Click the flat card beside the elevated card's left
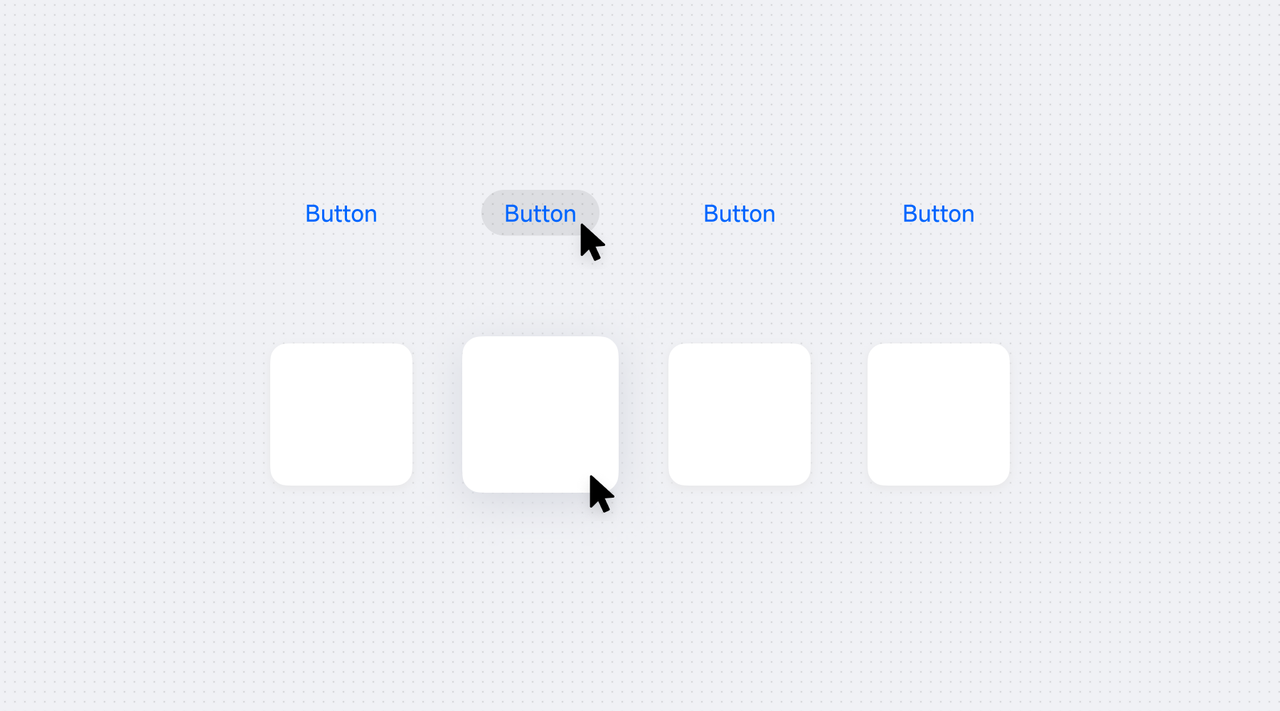Viewport: 1280px width, 711px height. pos(341,415)
